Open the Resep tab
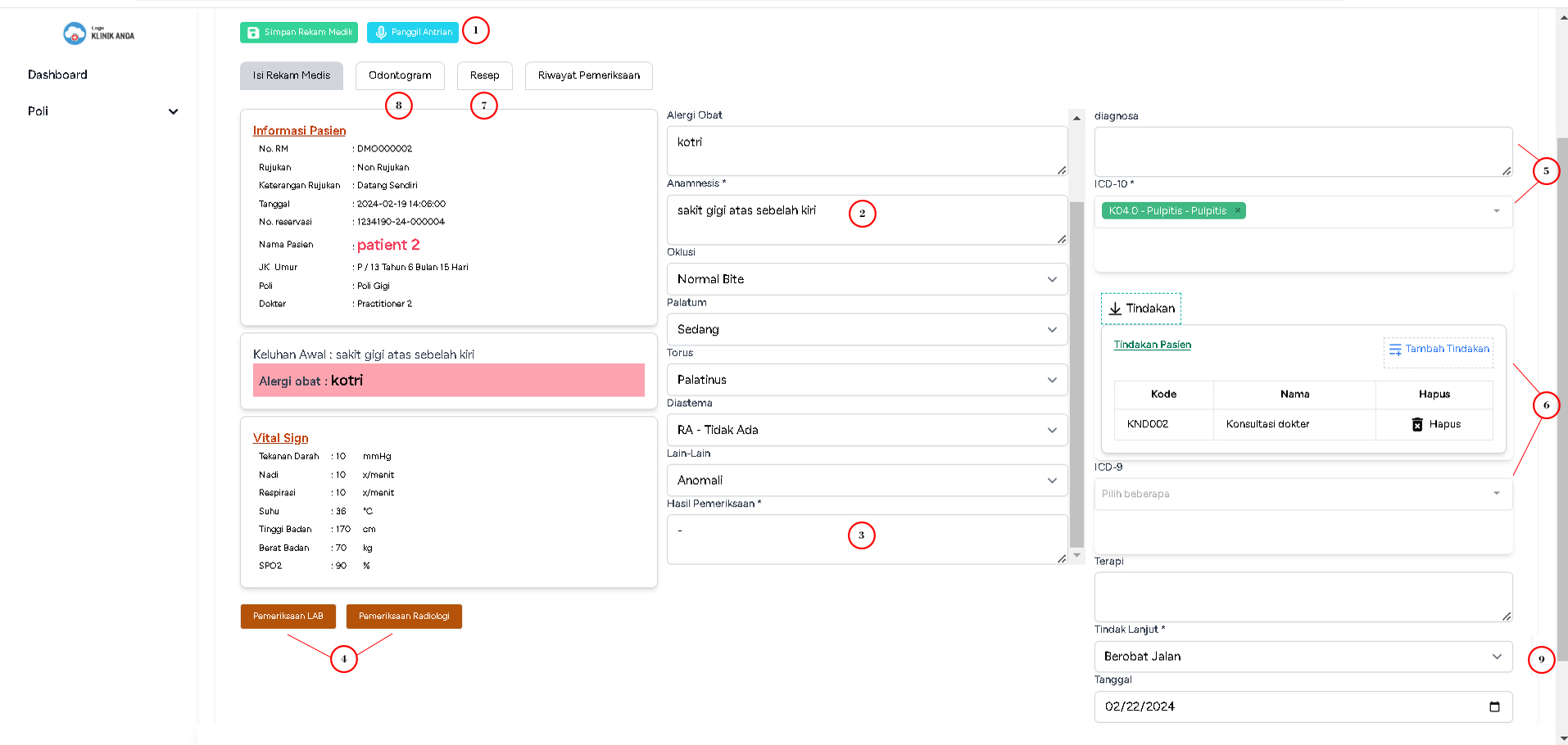Screen dimensions: 1568x745 pyautogui.click(x=484, y=75)
